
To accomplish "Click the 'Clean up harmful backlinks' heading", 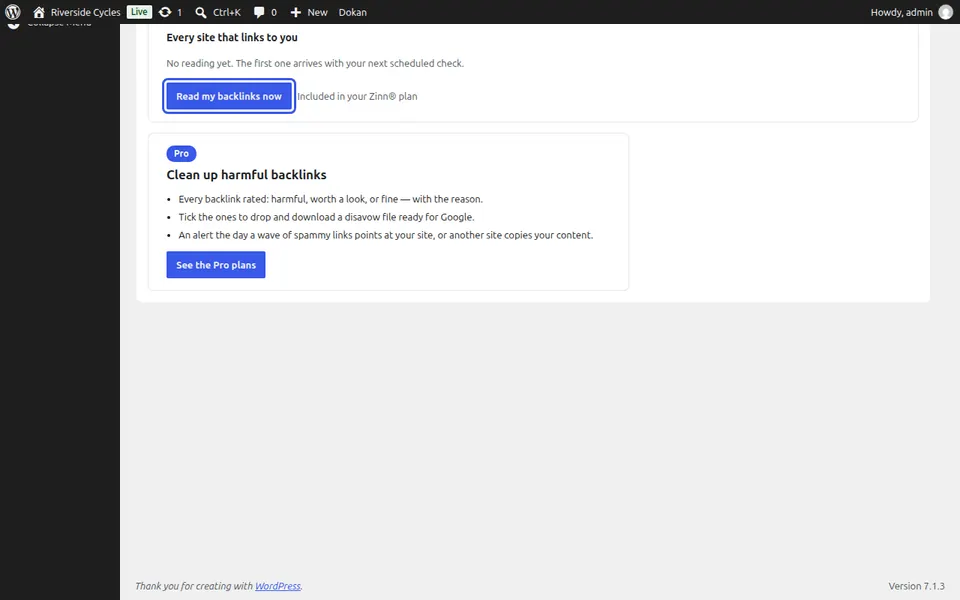I will [x=246, y=174].
